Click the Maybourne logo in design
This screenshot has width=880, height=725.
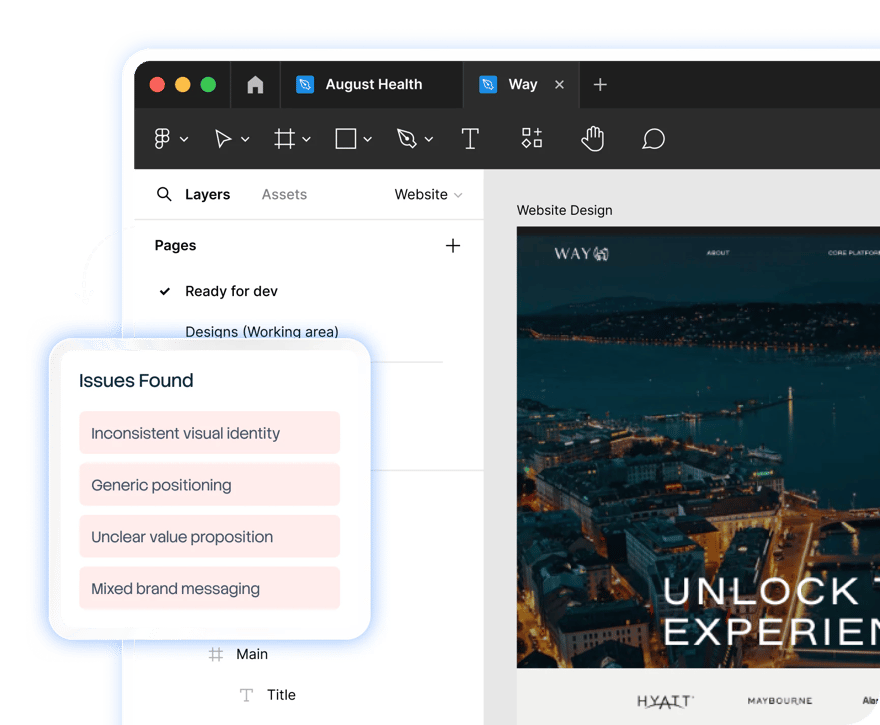pyautogui.click(x=780, y=701)
